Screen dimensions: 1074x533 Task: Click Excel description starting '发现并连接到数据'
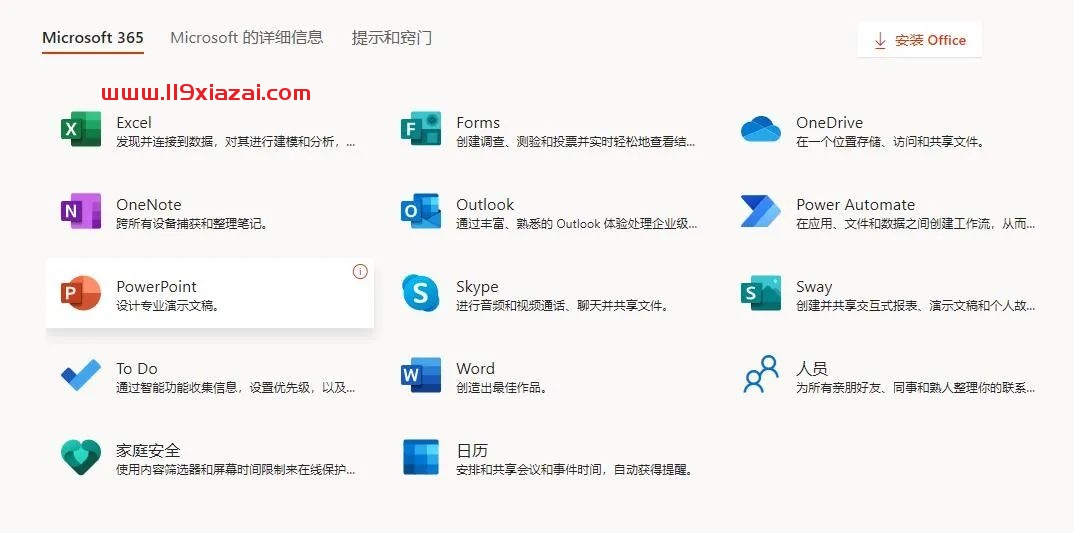coord(236,142)
